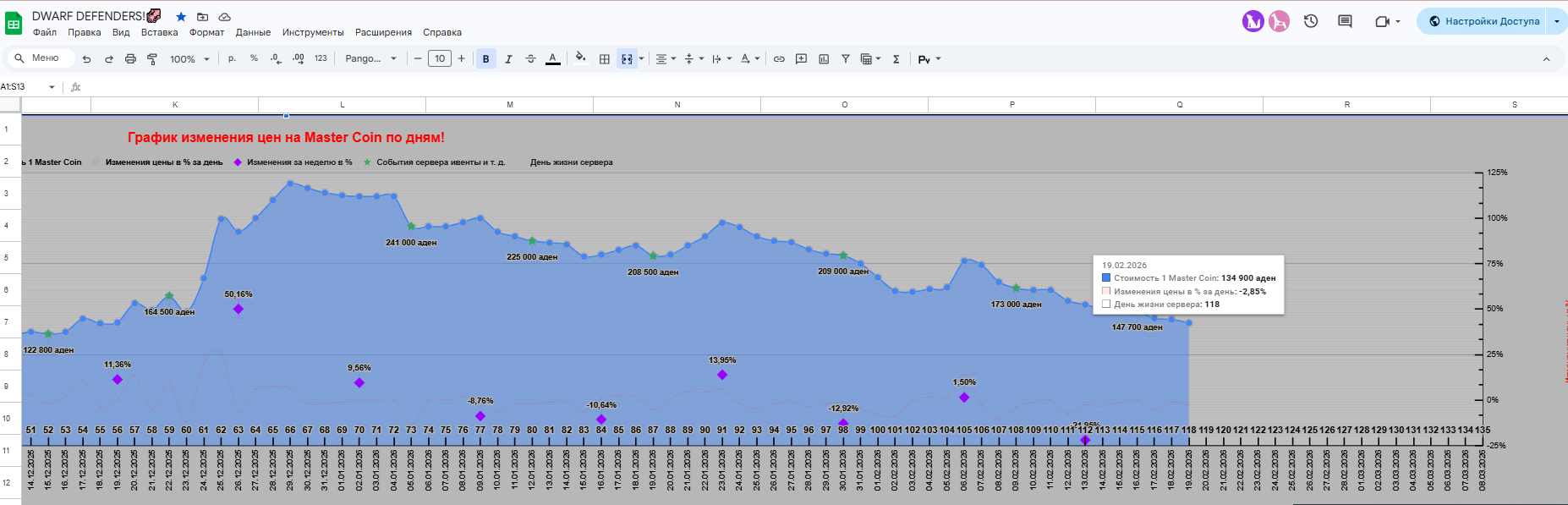Open version history clock icon
This screenshot has height=505, width=1568.
[1311, 21]
